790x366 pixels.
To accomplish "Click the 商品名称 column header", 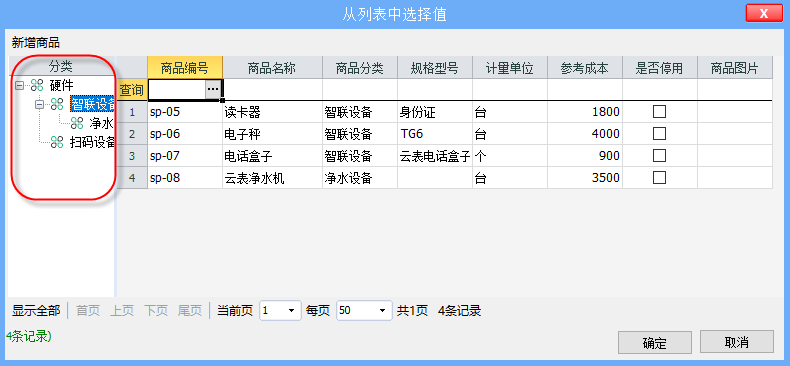I will (x=272, y=68).
